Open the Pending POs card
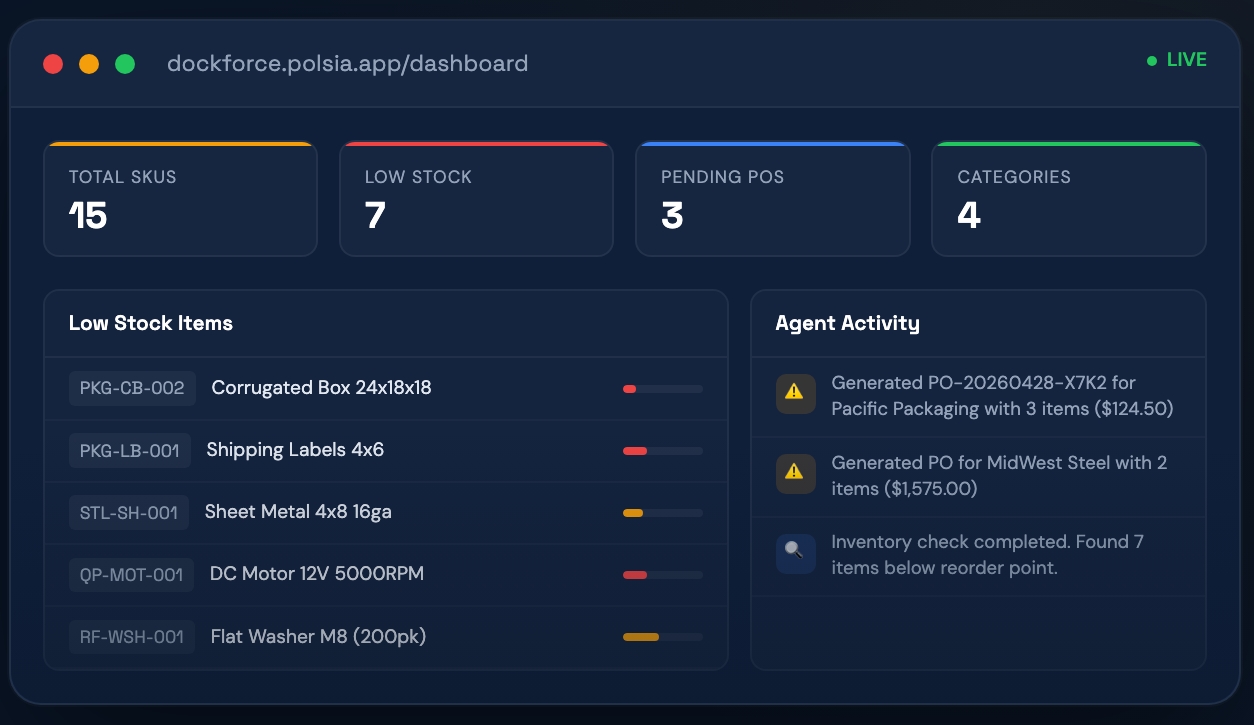Viewport: 1254px width, 725px height. click(x=773, y=199)
